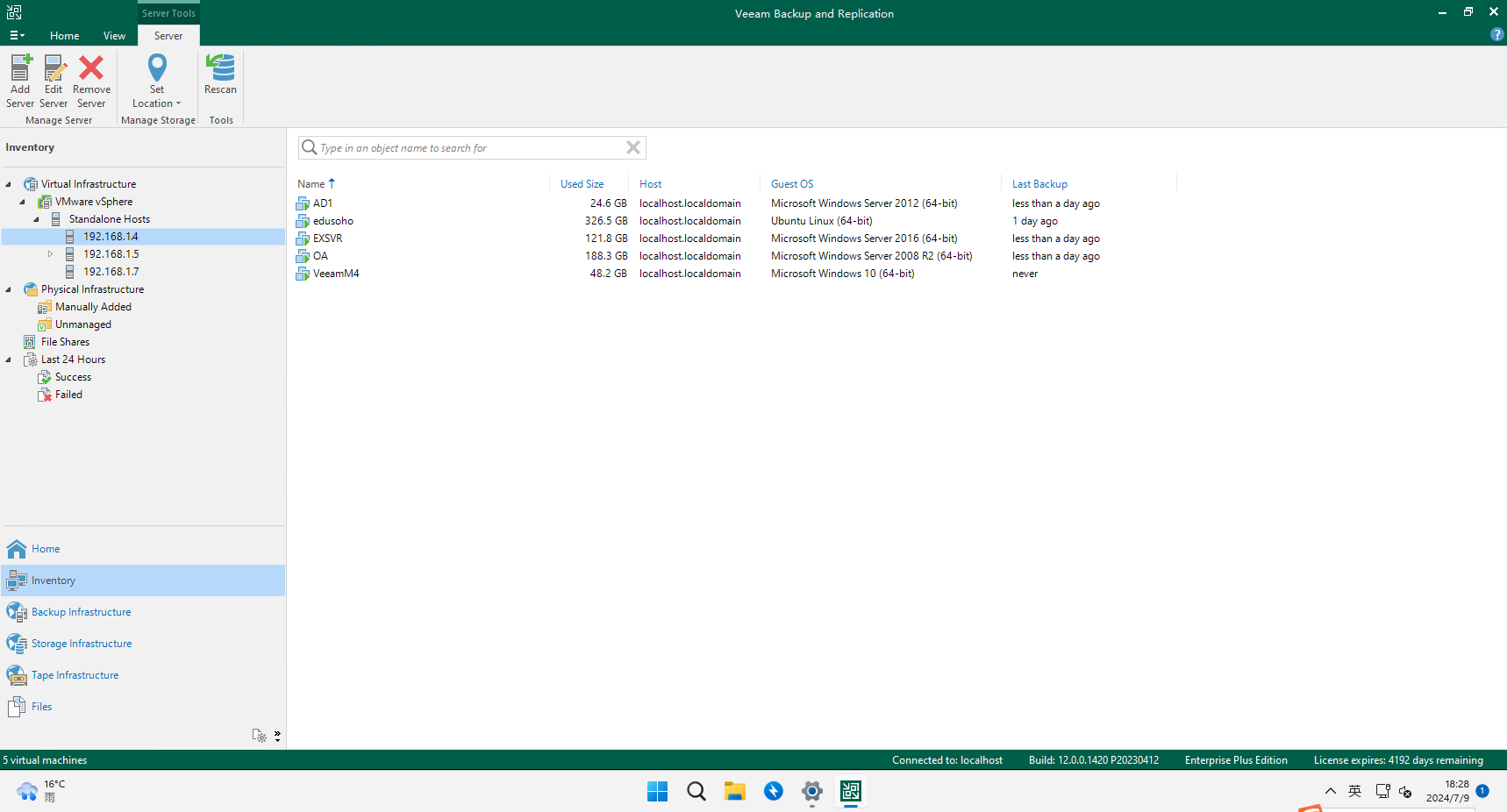Open File Explorer from the taskbar
The height and width of the screenshot is (812, 1507).
(x=734, y=791)
